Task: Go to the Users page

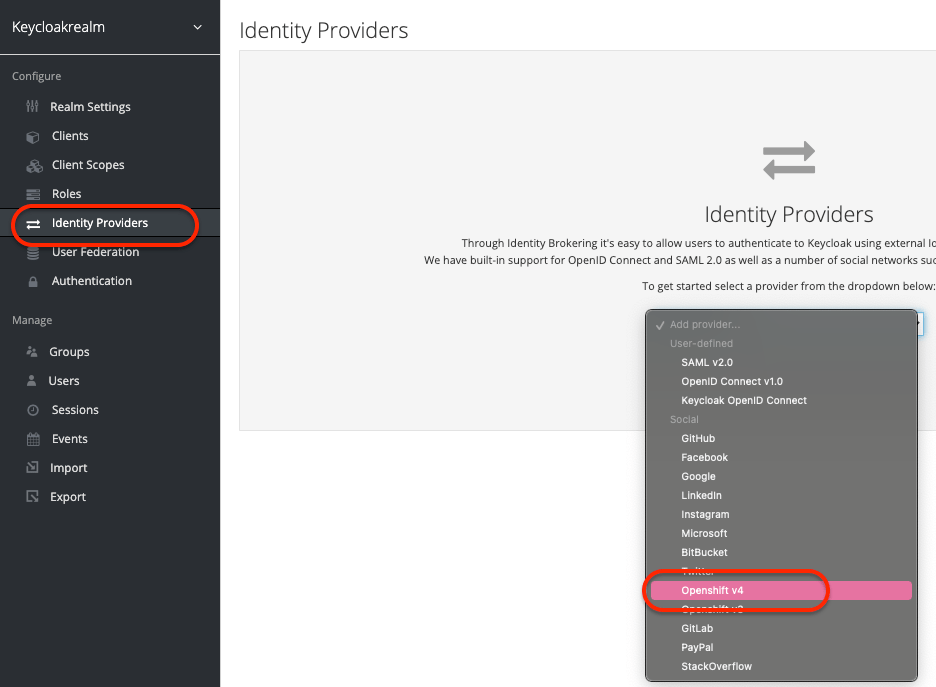Action: point(64,381)
